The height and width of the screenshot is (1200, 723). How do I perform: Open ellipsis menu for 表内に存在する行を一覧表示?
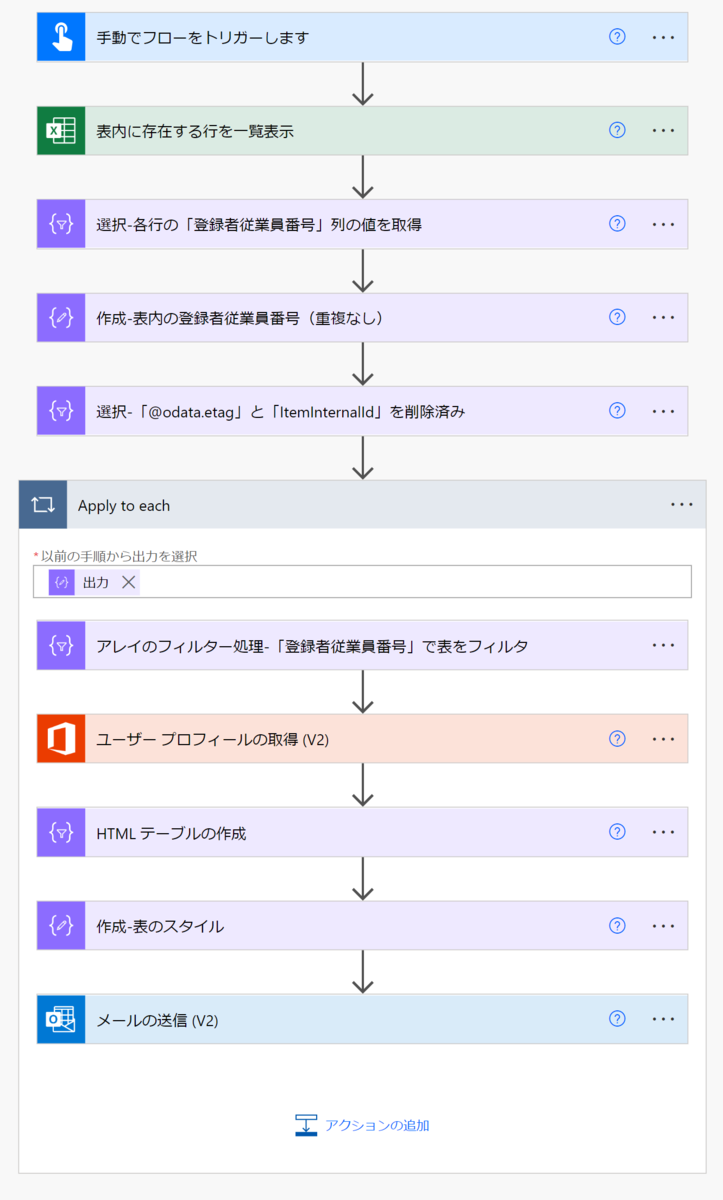tap(664, 130)
